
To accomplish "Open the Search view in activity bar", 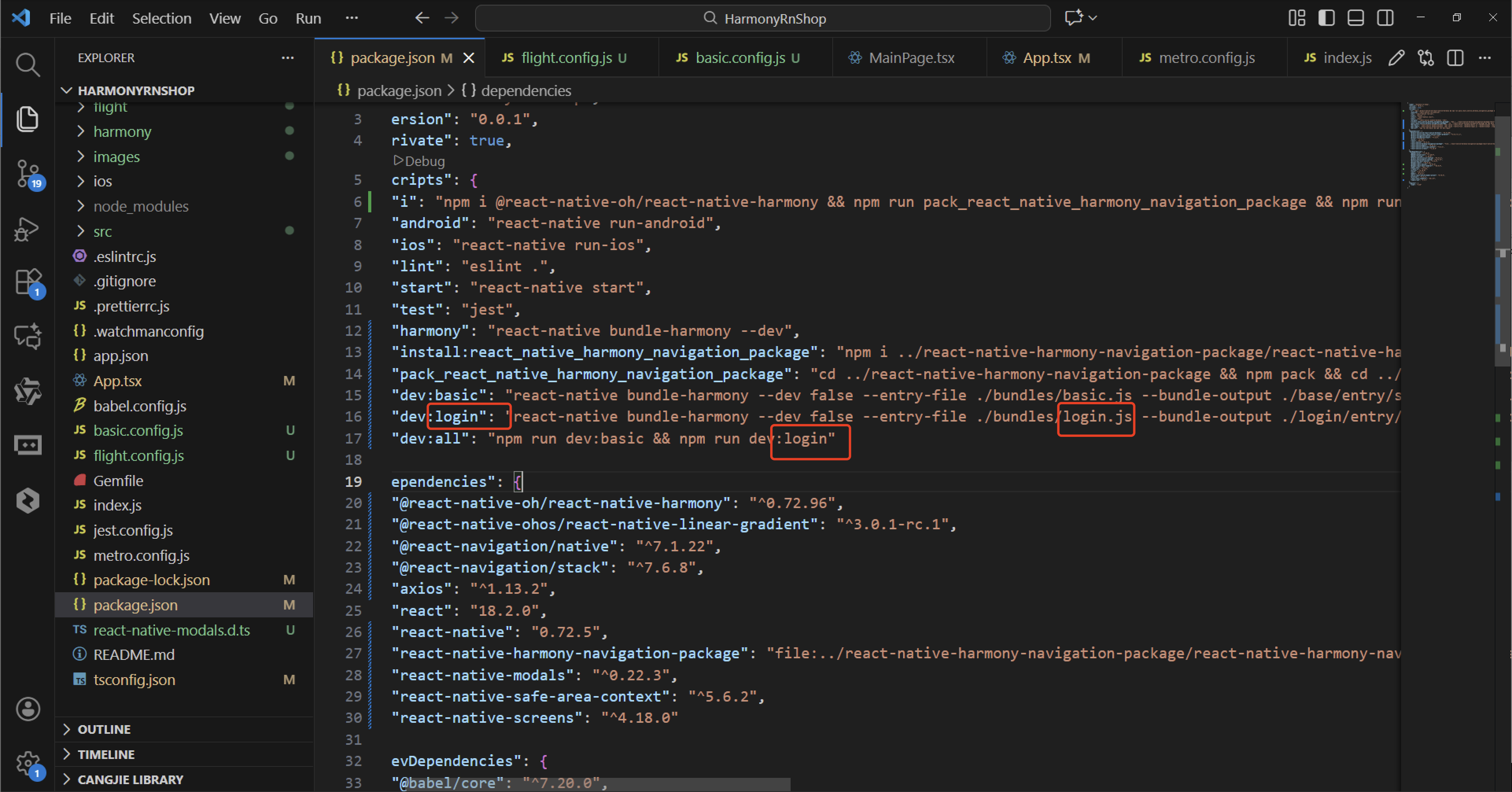I will point(27,64).
